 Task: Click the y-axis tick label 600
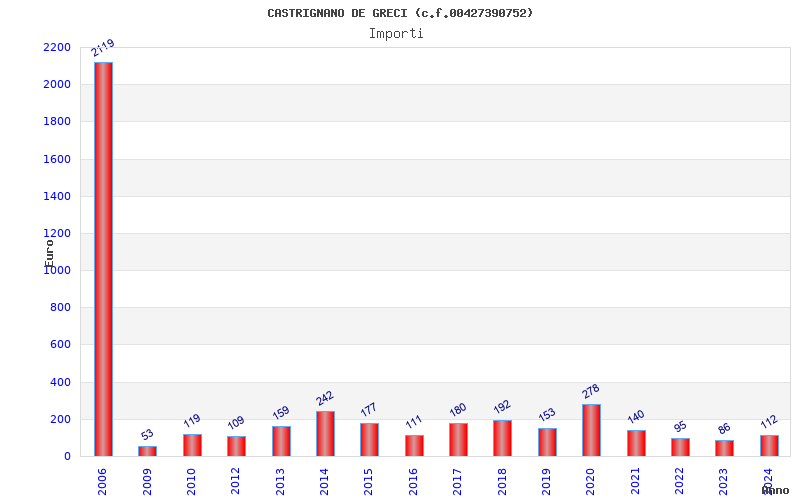point(60,345)
